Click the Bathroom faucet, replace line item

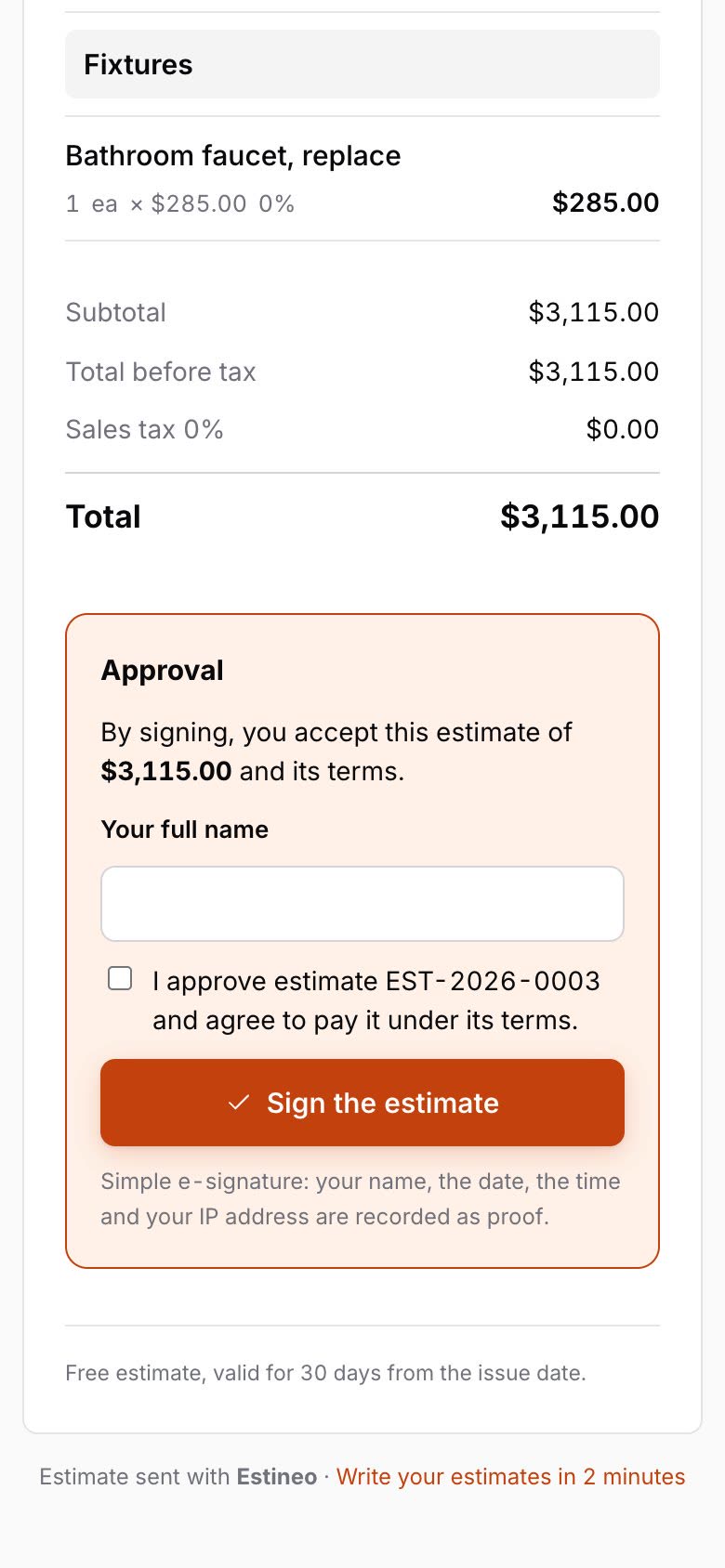(233, 156)
